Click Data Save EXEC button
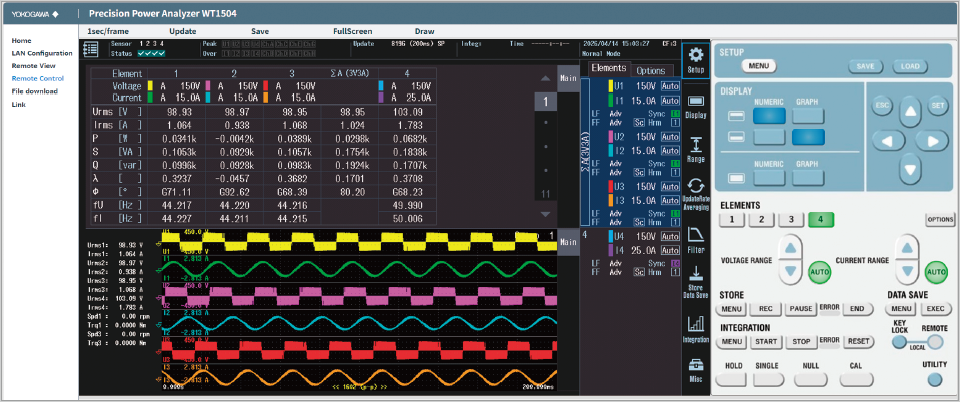 (934, 309)
